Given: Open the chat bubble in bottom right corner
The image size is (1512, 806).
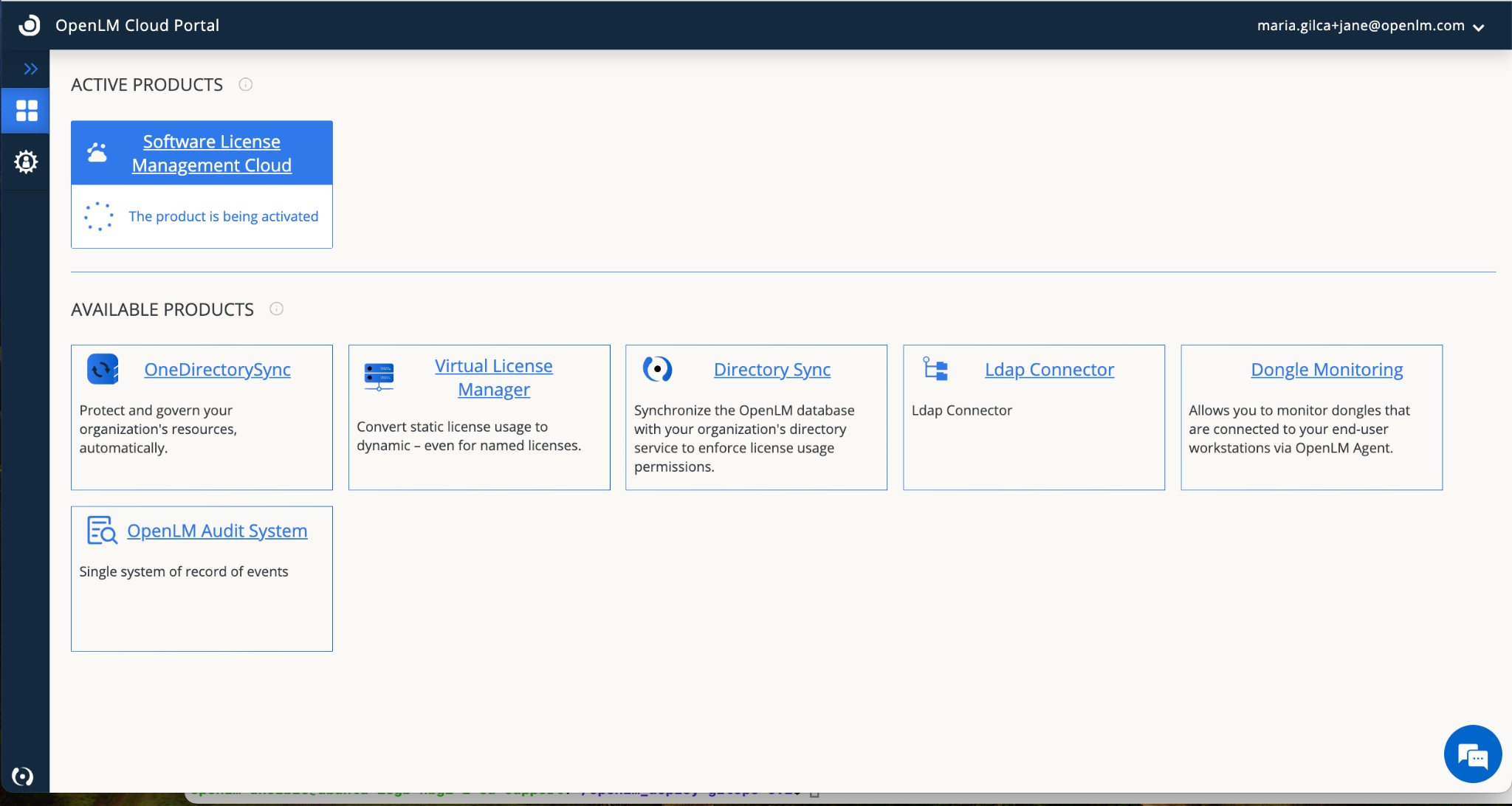Looking at the screenshot, I should click(x=1472, y=754).
